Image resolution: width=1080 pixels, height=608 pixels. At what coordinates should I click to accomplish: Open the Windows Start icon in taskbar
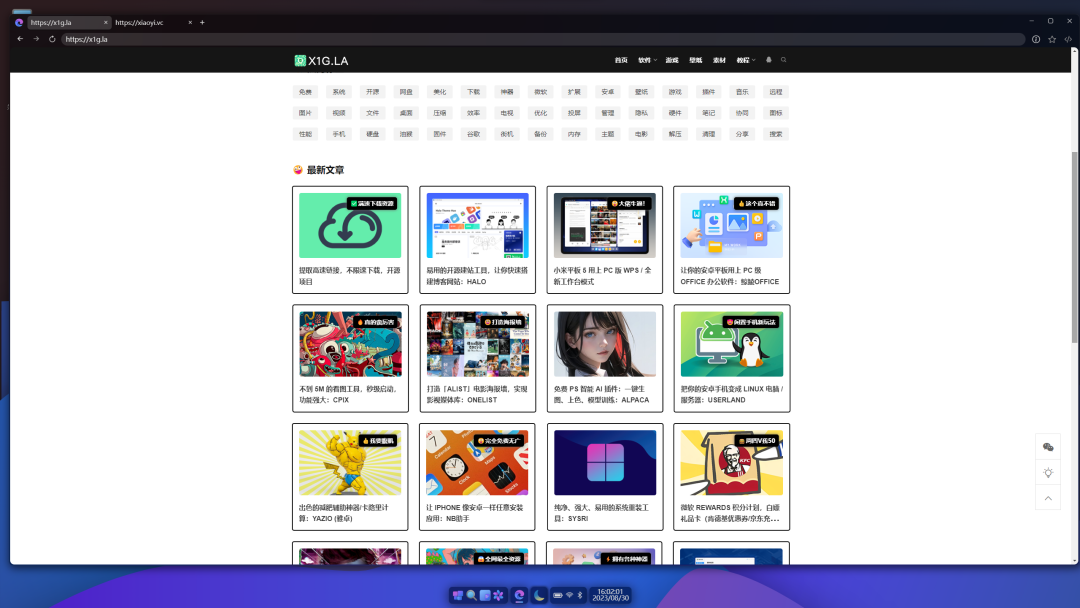(x=457, y=596)
